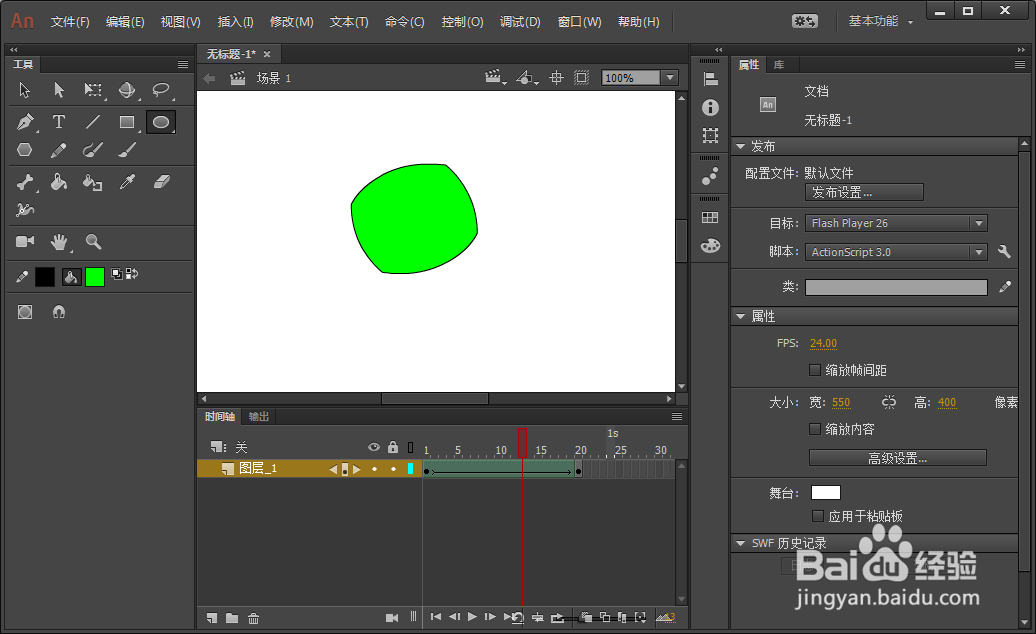Click the 发布设置 button

[863, 192]
